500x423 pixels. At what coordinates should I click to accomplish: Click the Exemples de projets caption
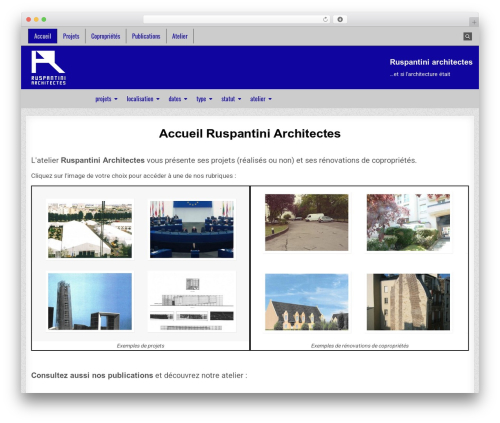pos(140,346)
